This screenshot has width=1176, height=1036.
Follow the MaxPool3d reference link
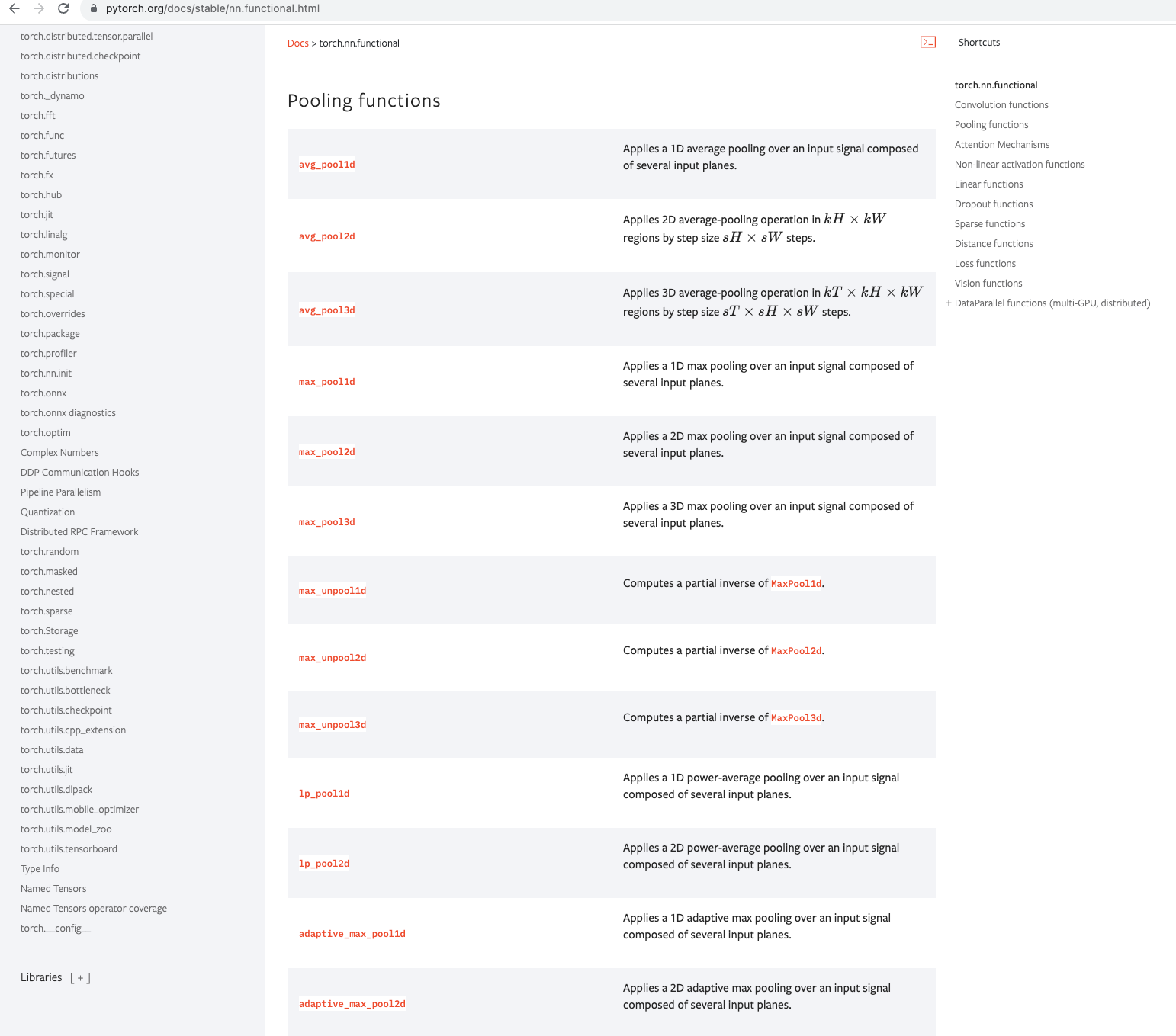point(796,718)
